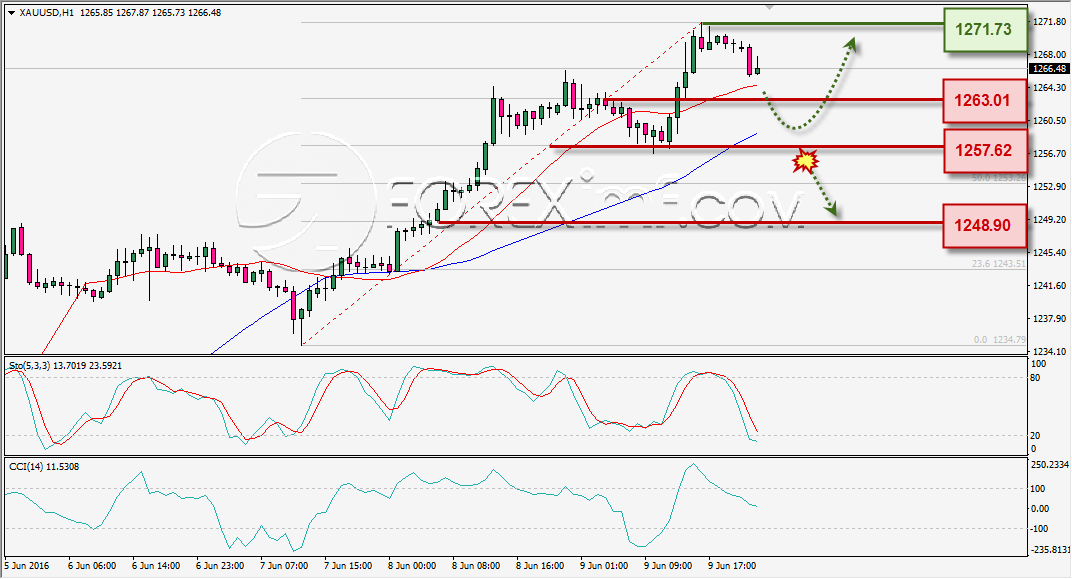Click the 250.2334 value on CCI scale
1072x579 pixels.
1049,464
